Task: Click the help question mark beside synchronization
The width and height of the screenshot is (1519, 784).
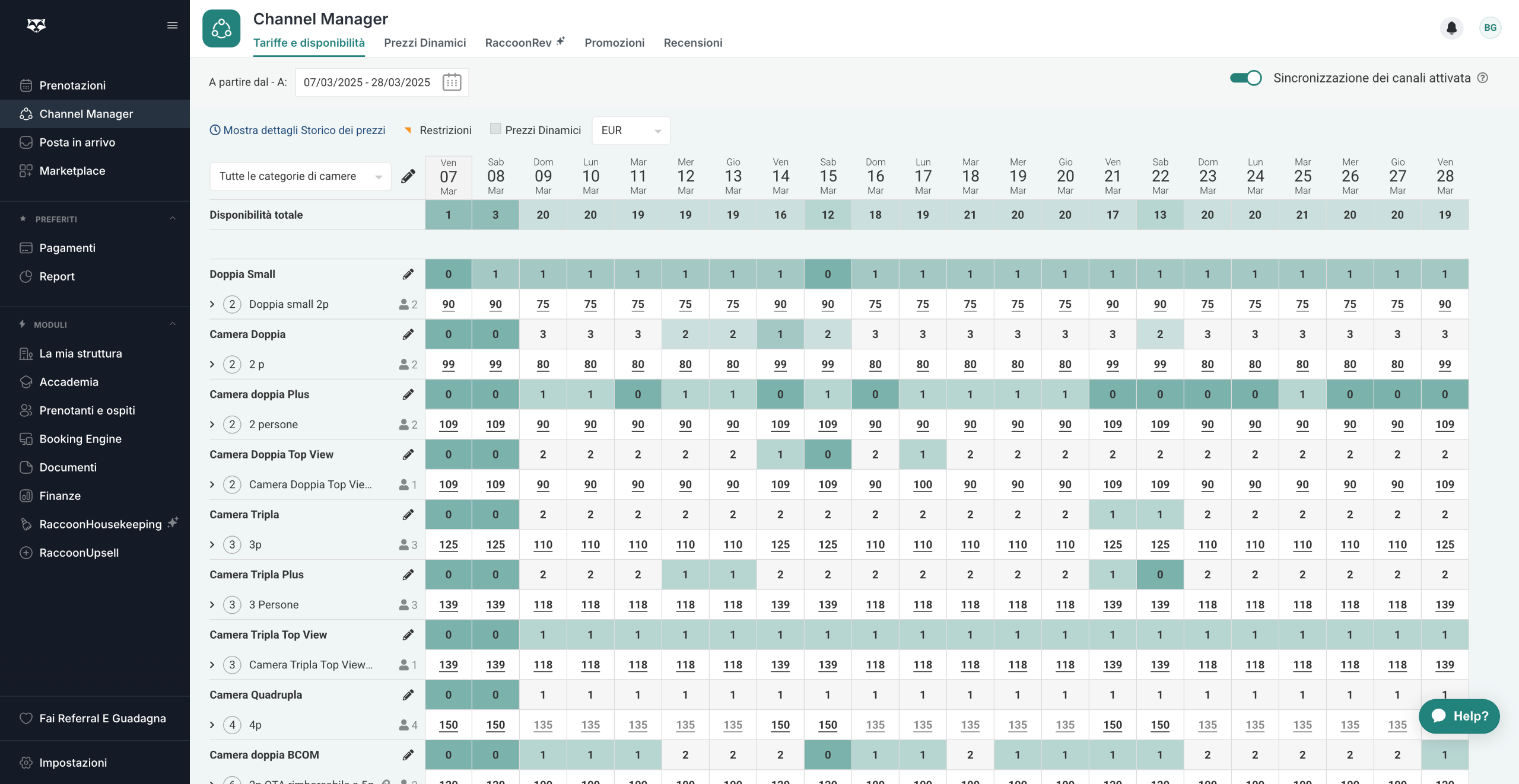Action: click(x=1483, y=78)
